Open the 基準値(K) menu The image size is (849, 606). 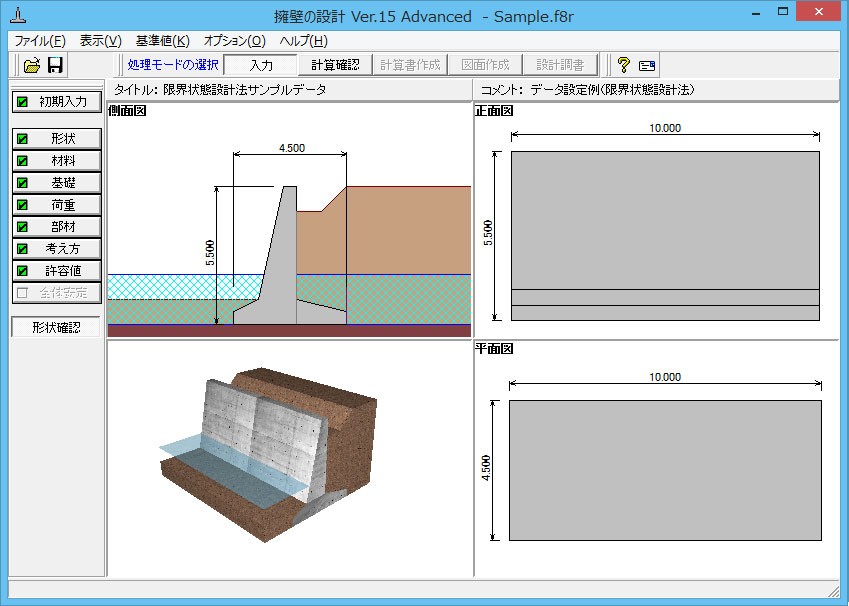click(x=162, y=41)
